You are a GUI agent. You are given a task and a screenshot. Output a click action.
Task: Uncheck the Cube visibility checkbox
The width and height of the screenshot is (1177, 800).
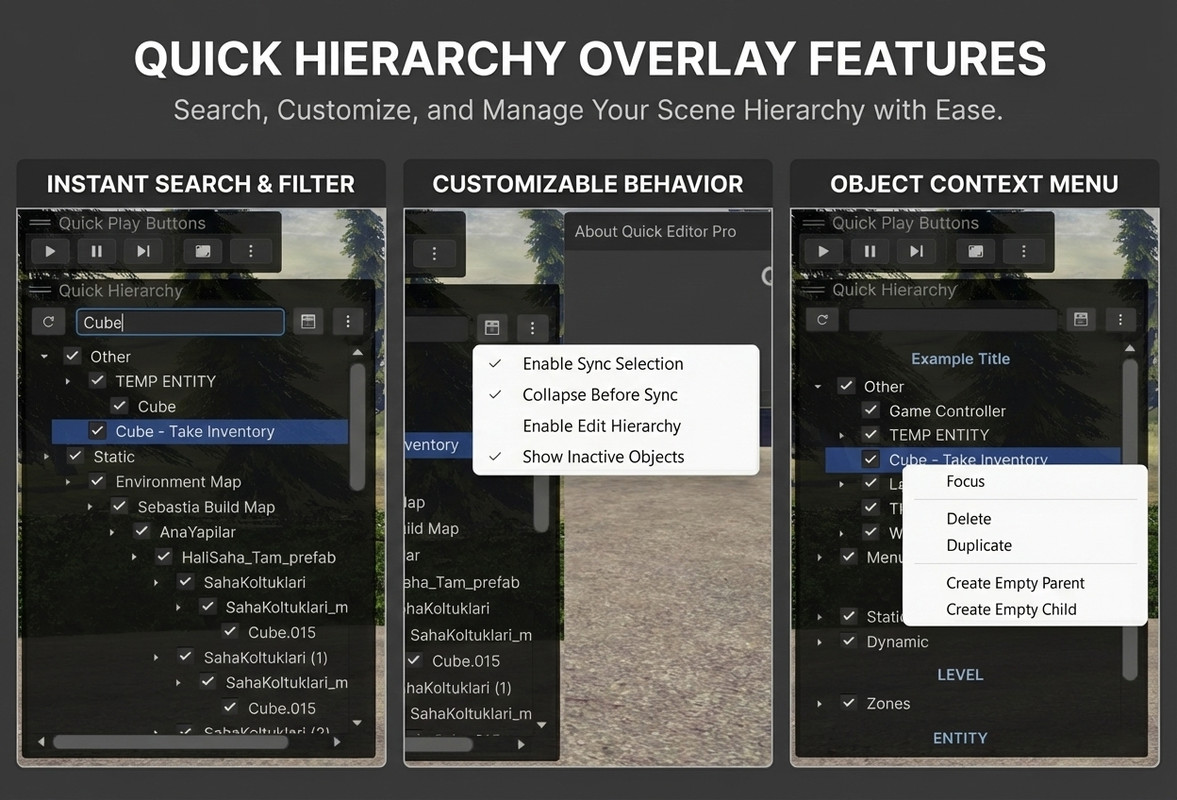coord(119,406)
